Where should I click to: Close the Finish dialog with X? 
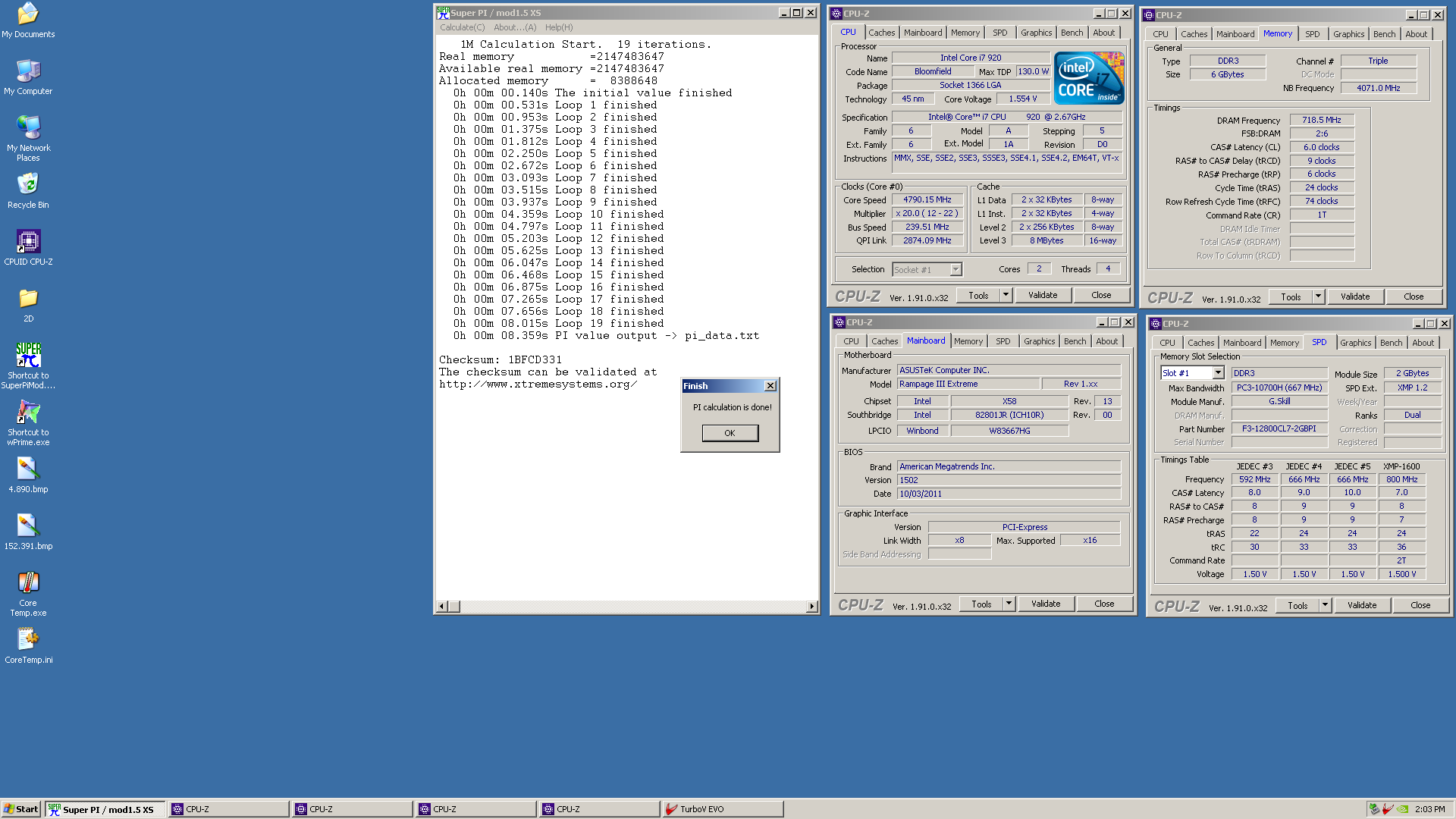tap(770, 386)
